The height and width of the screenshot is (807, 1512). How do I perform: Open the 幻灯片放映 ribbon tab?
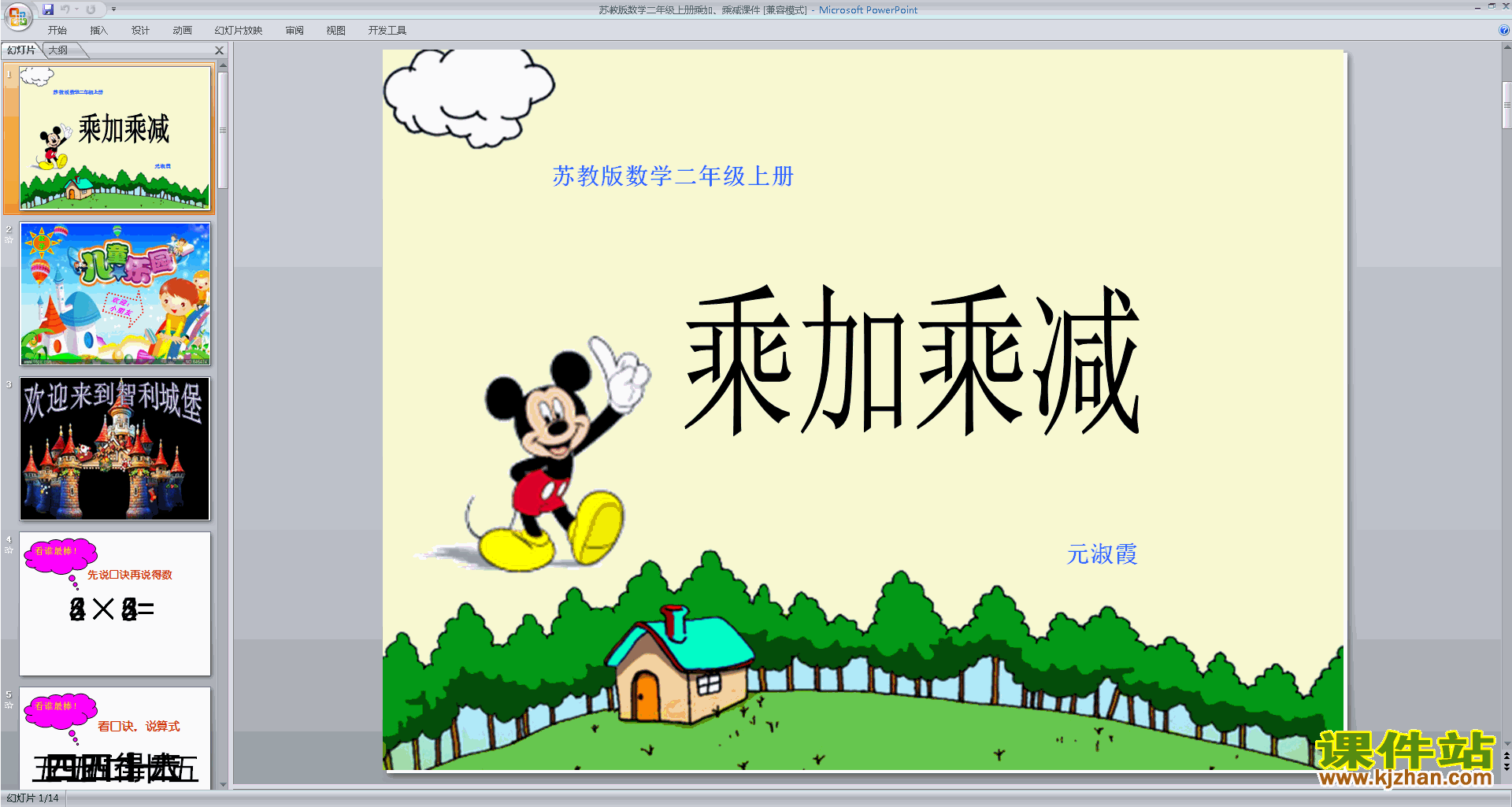tap(238, 31)
